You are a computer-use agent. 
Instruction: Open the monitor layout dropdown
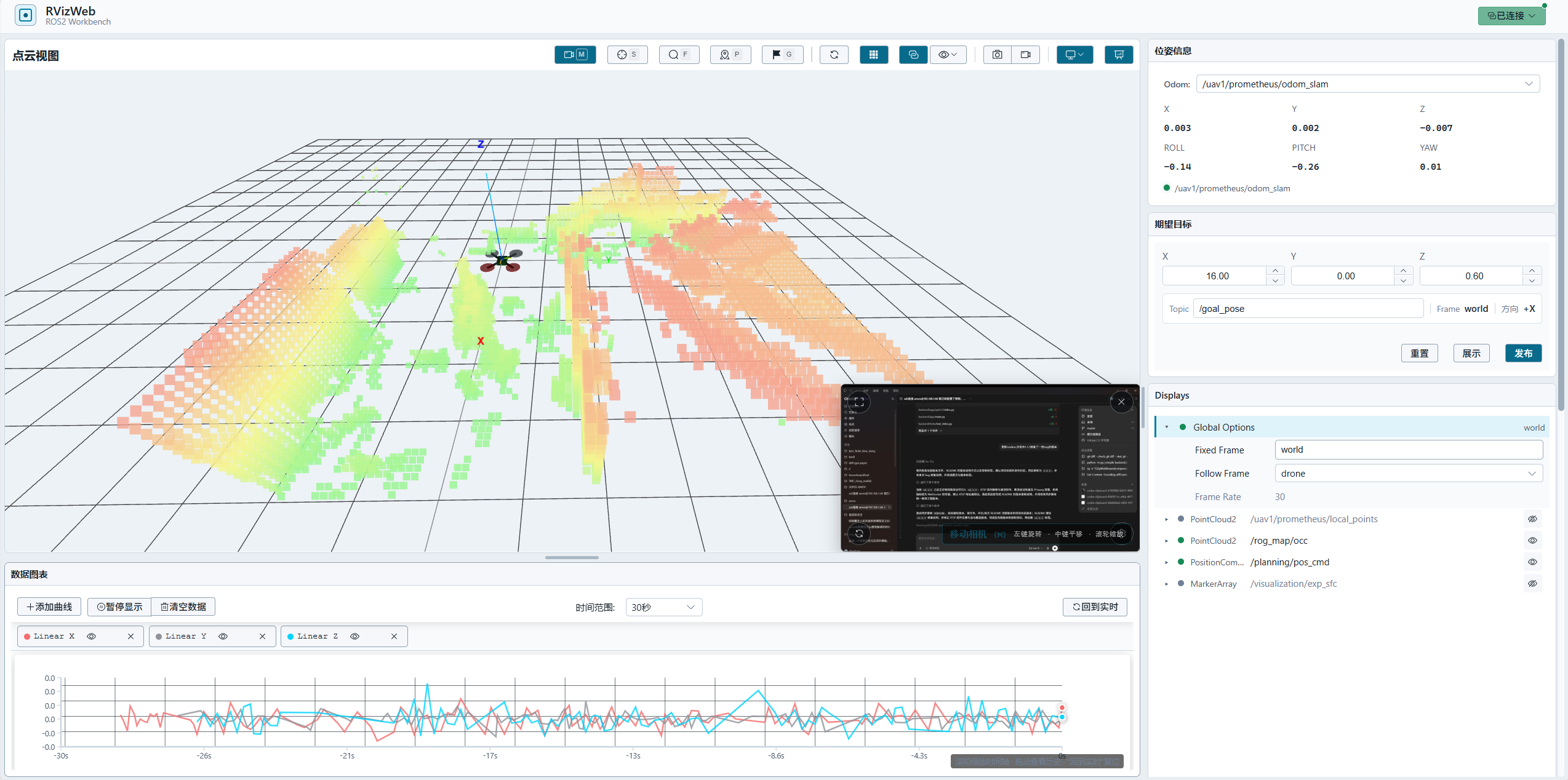coord(1074,55)
